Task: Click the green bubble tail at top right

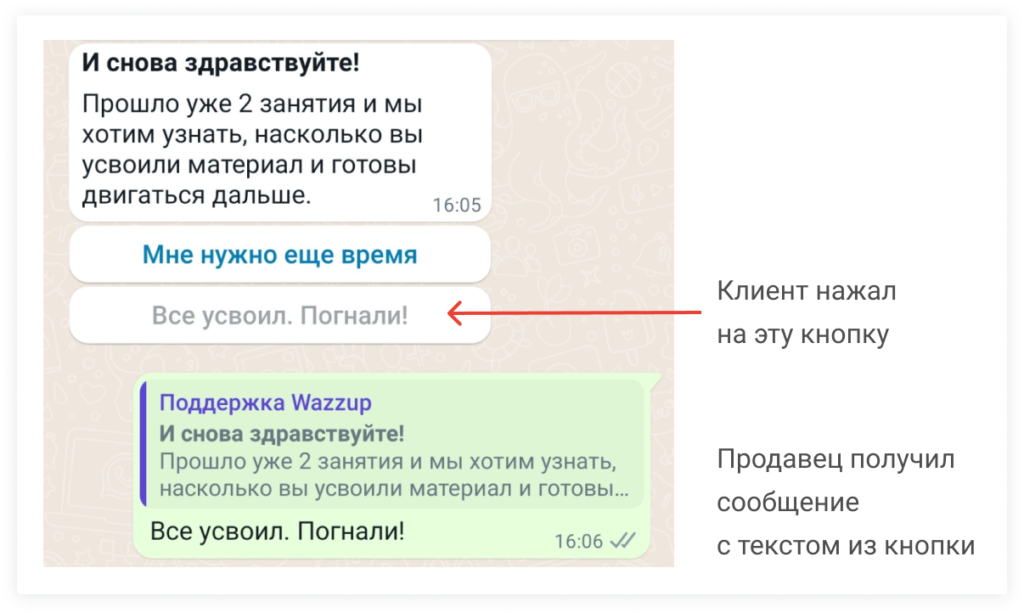Action: click(x=654, y=378)
